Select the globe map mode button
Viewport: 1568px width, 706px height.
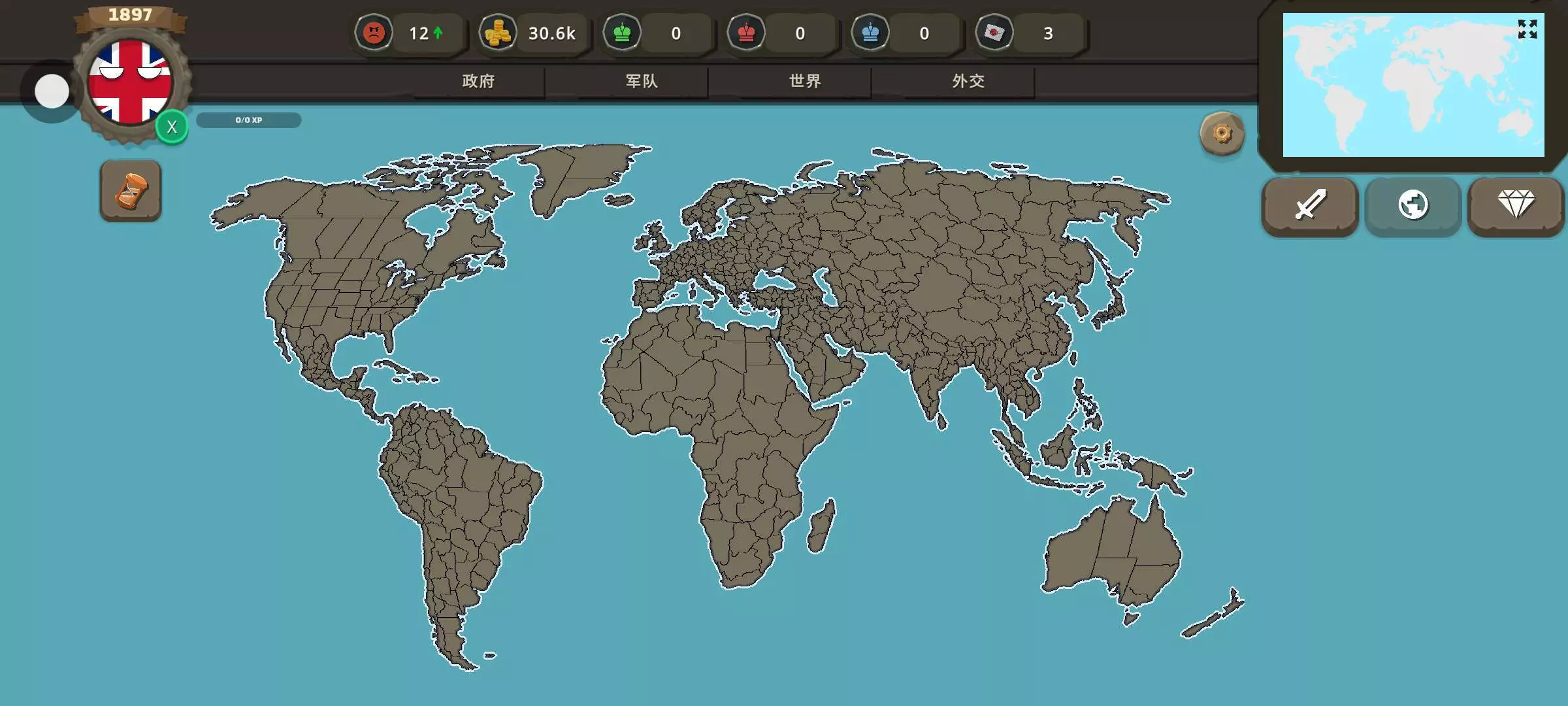(1413, 205)
